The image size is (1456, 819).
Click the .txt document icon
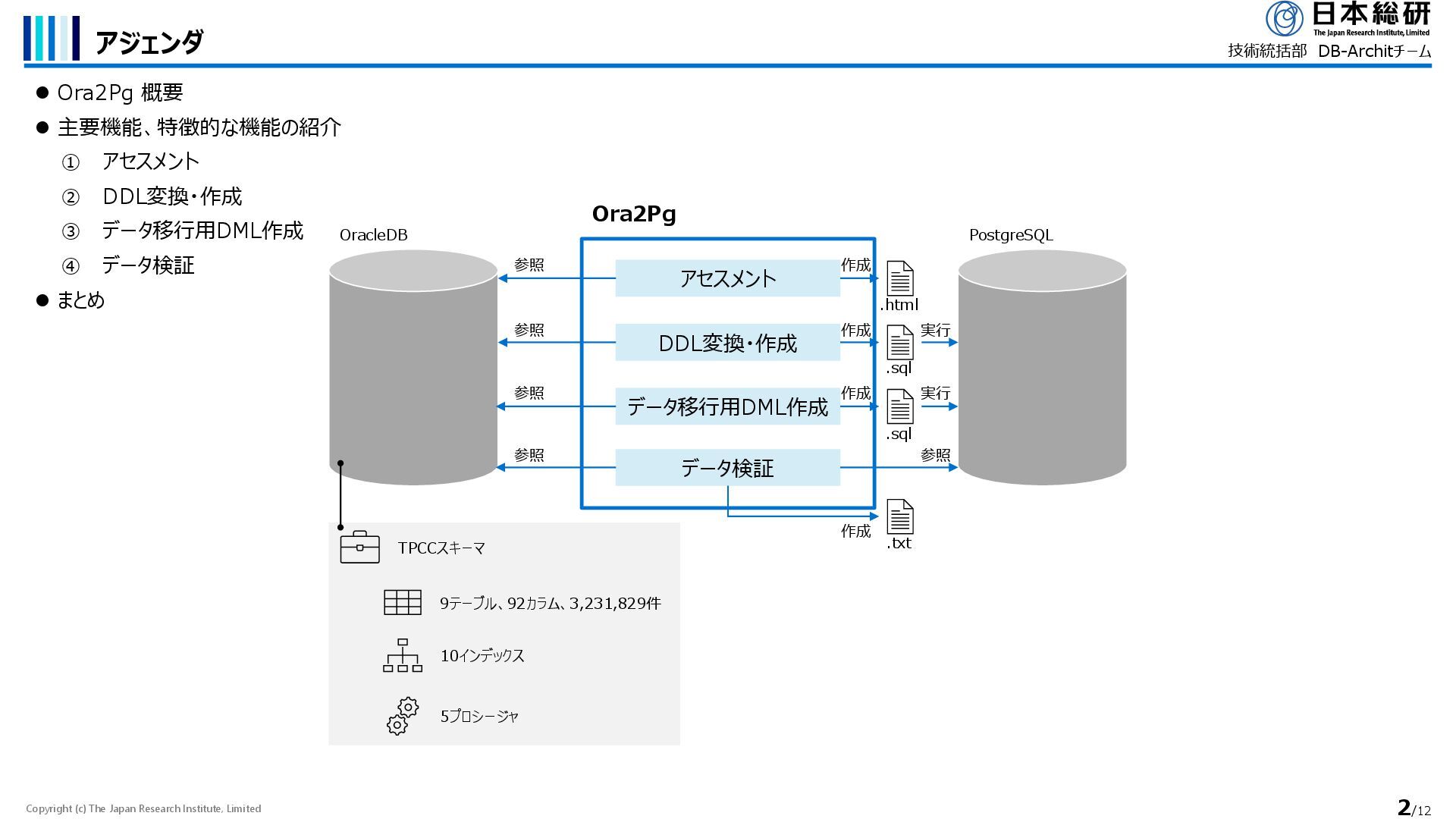900,517
